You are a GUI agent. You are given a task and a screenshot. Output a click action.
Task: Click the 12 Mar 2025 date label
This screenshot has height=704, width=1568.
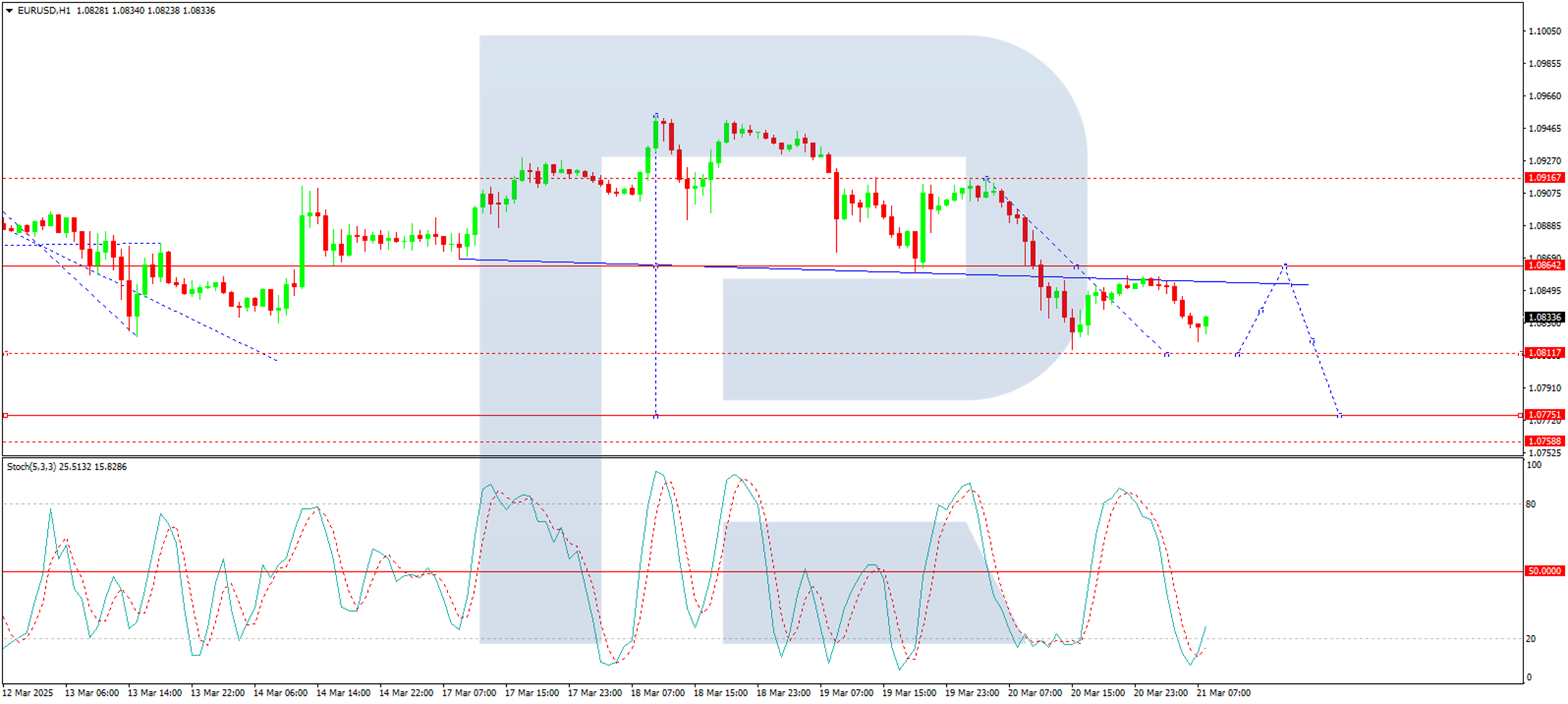tap(28, 693)
